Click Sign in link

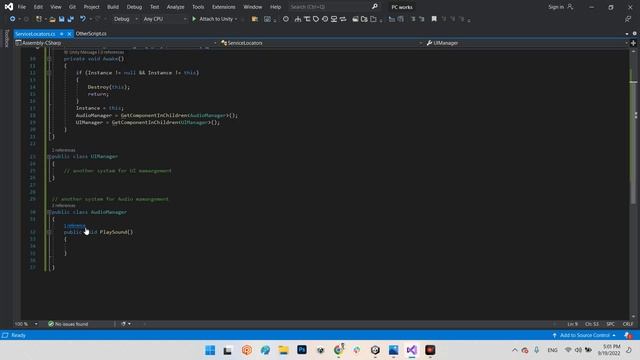(x=556, y=7)
